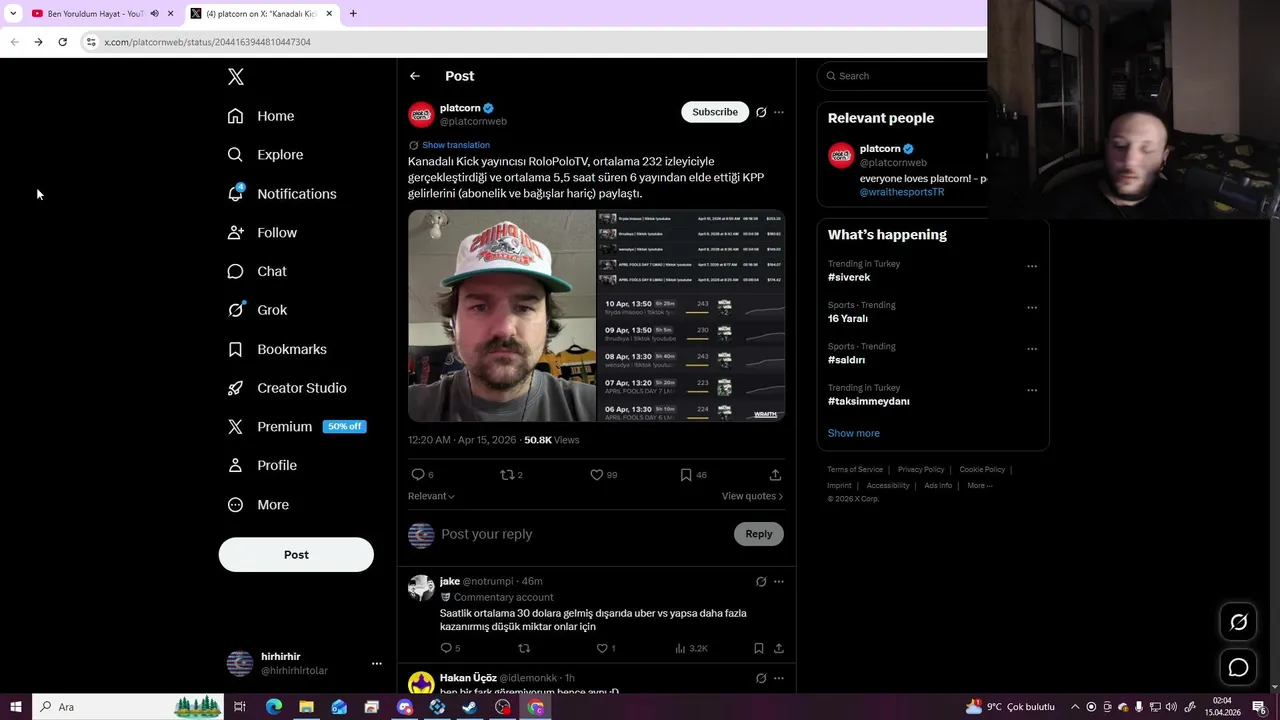Click the X Search box
Viewport: 1280px width, 720px height.
[902, 76]
